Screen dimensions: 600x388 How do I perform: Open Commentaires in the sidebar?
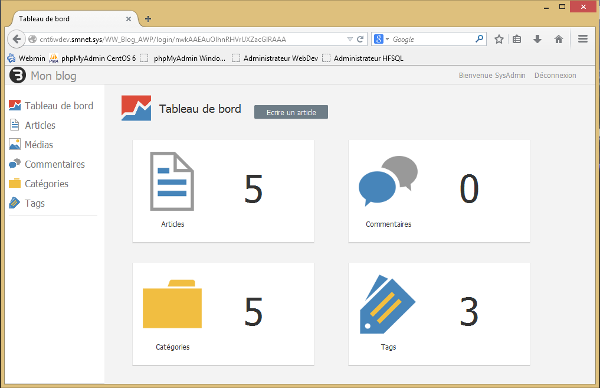[47, 164]
